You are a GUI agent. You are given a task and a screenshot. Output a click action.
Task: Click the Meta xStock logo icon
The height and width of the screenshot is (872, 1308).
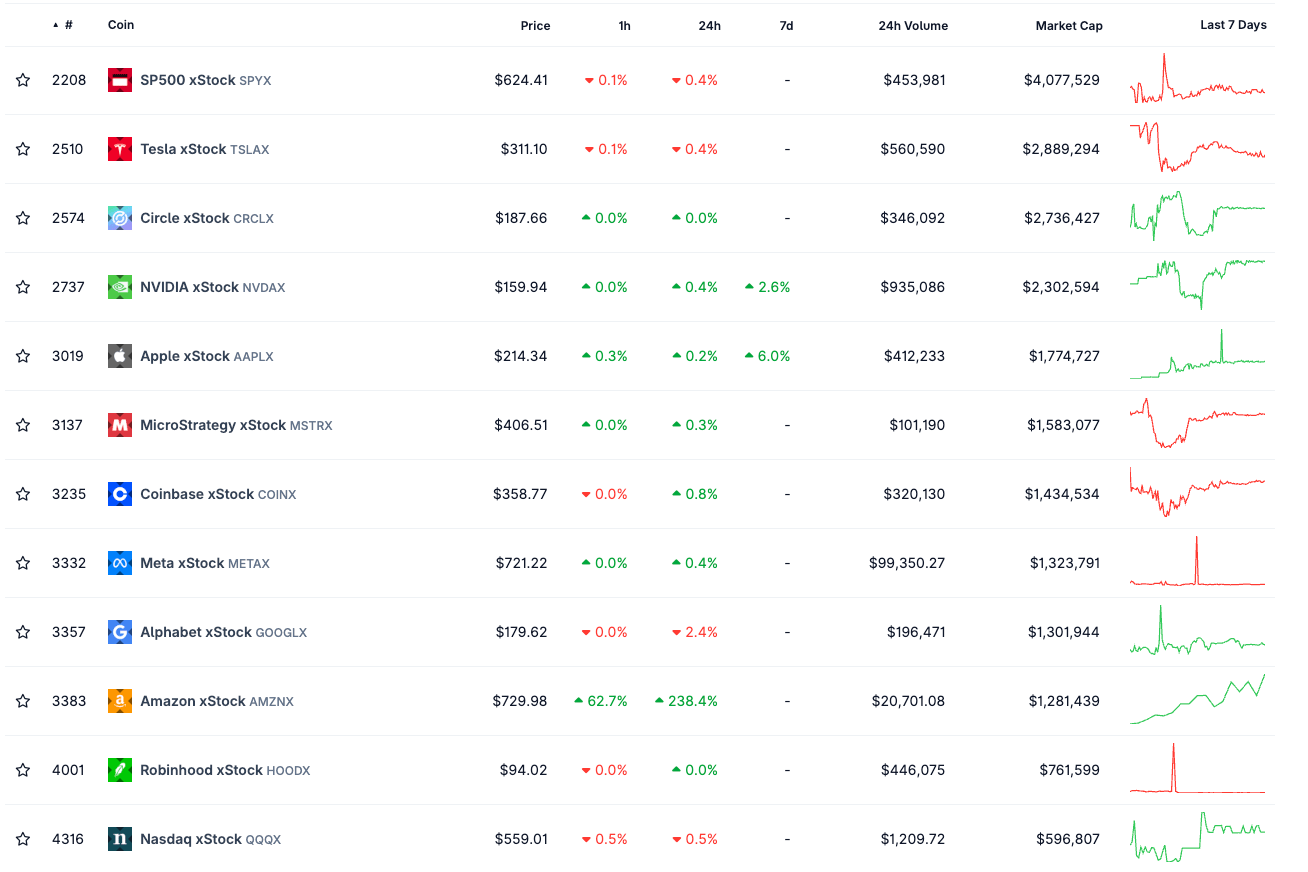[120, 563]
